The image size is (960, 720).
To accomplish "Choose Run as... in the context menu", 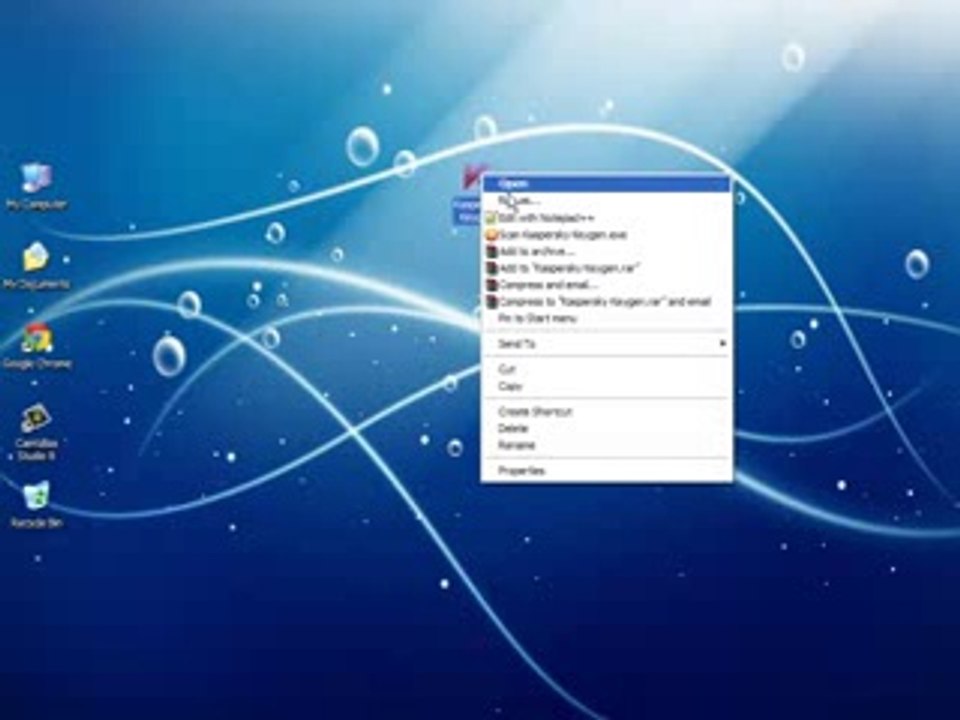I will (x=607, y=200).
